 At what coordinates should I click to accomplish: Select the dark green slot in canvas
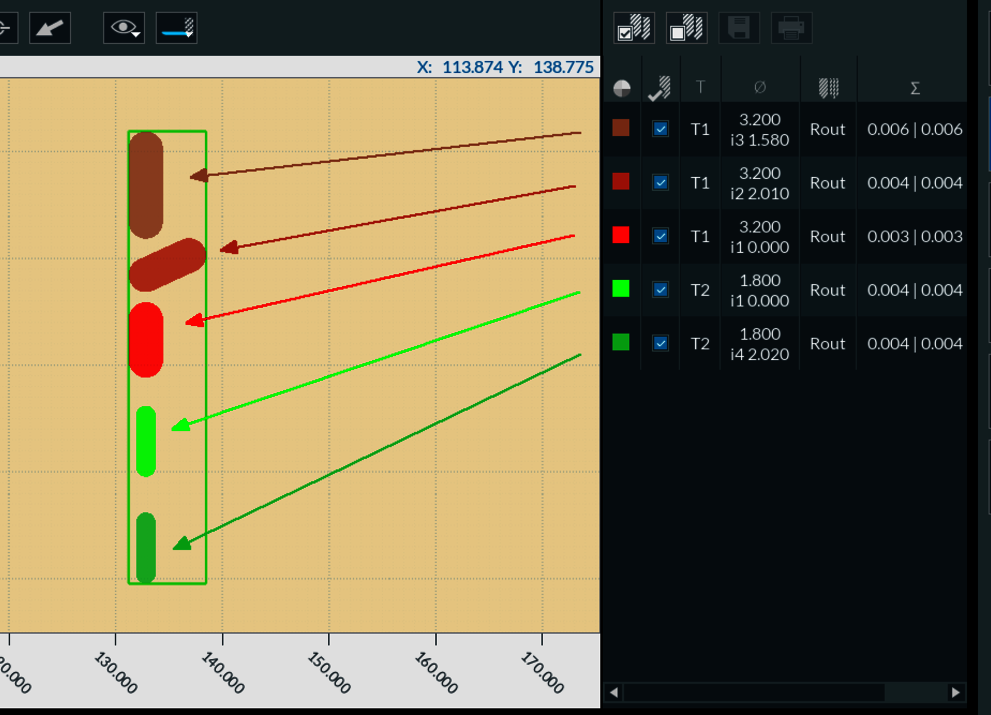(x=146, y=547)
